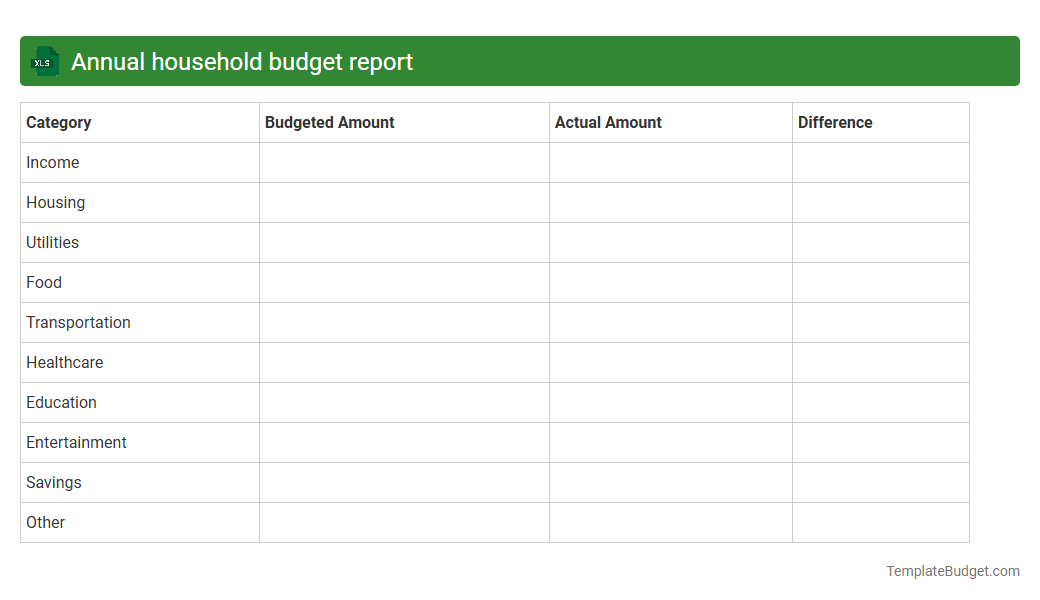Image resolution: width=1040 pixels, height=600 pixels.
Task: Click the Budgeted Amount cell for Income
Action: click(x=404, y=162)
